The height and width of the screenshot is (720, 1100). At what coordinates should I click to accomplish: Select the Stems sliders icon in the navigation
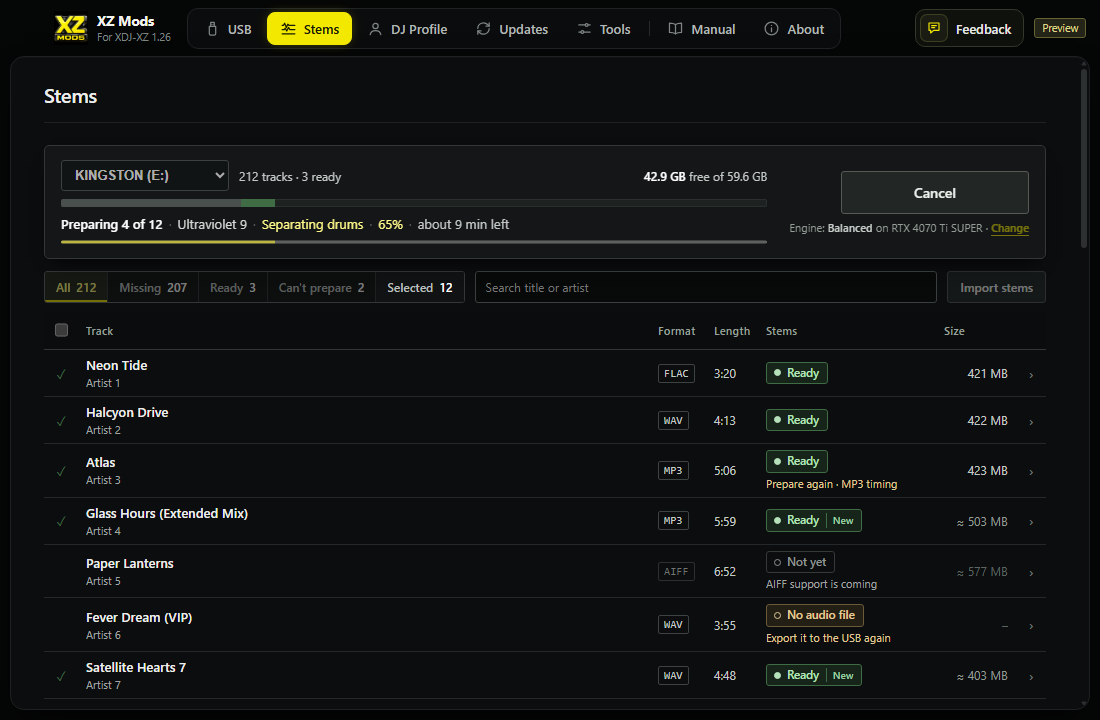[288, 29]
